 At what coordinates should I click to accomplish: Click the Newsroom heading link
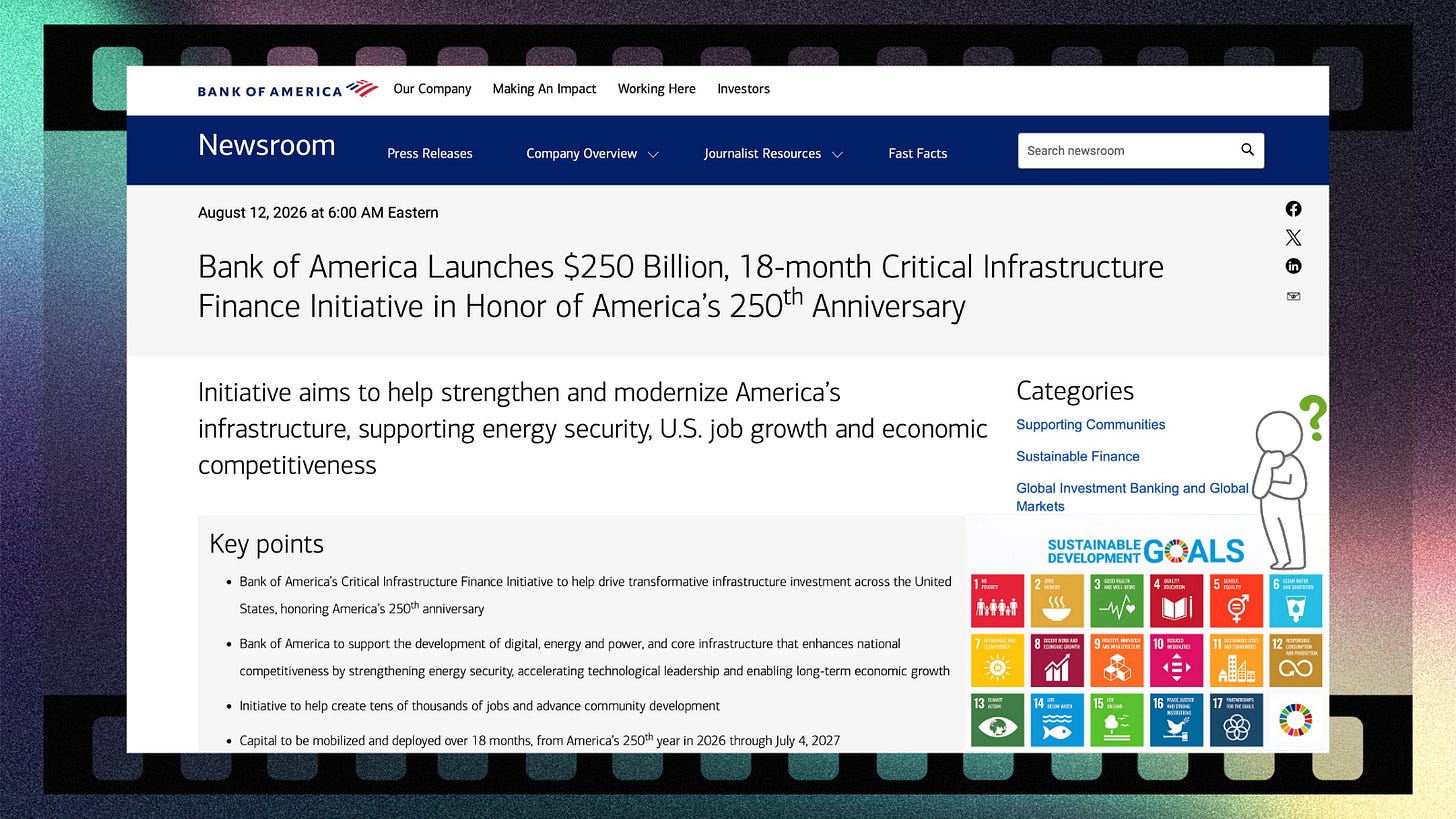click(x=266, y=145)
